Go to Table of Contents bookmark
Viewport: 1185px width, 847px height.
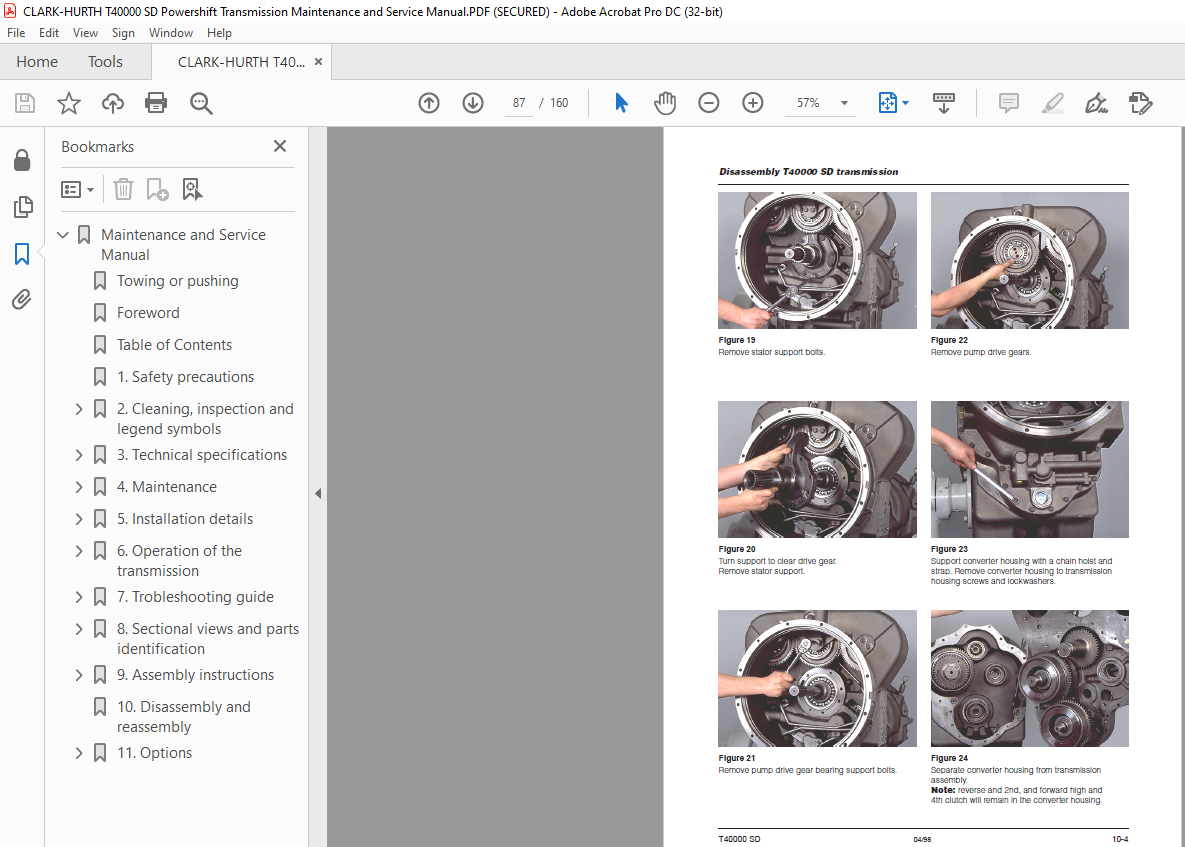175,345
